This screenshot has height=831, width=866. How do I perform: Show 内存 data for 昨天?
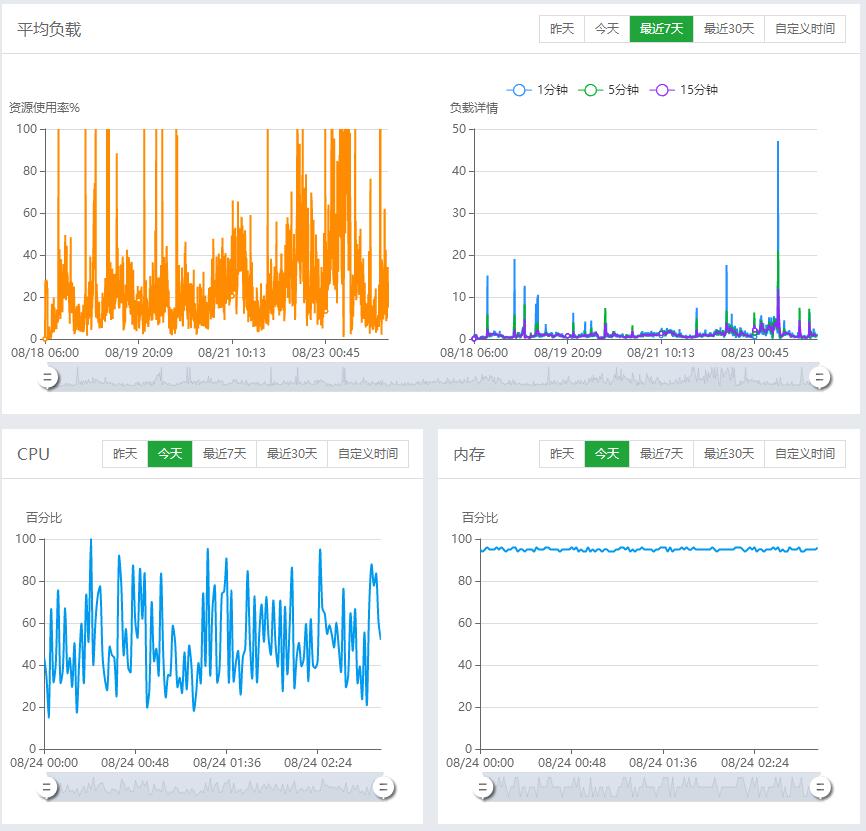pyautogui.click(x=561, y=454)
